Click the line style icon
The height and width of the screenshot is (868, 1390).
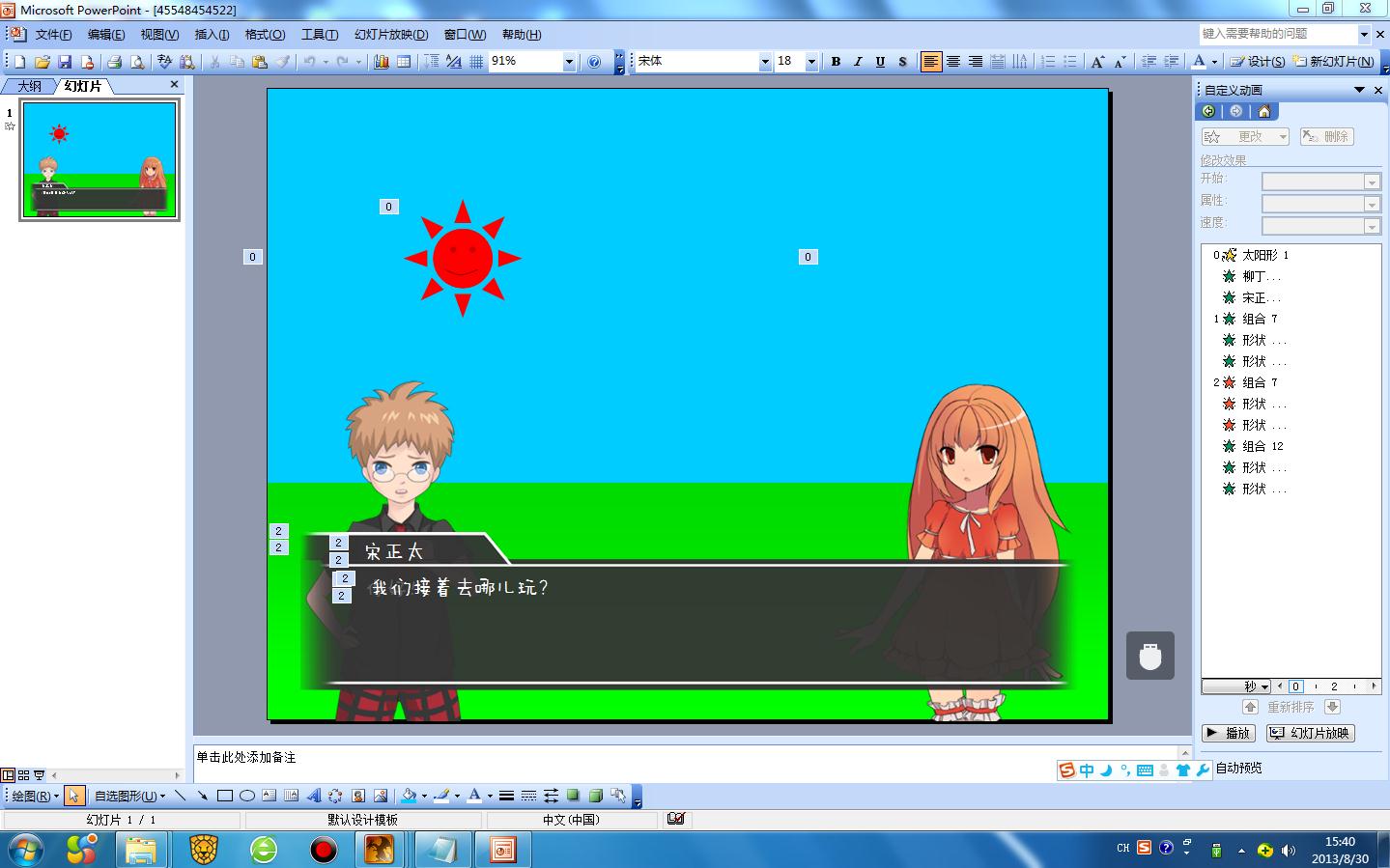[x=507, y=796]
